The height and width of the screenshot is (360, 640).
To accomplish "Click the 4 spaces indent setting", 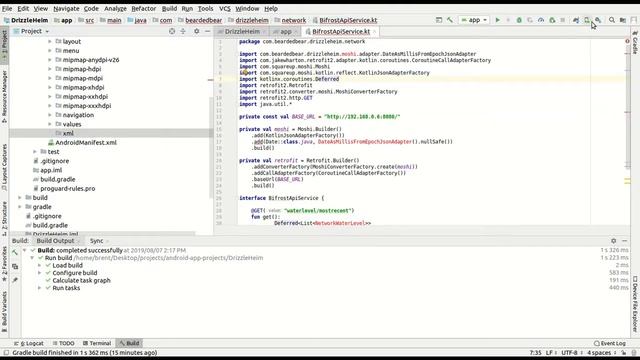I will [x=599, y=353].
